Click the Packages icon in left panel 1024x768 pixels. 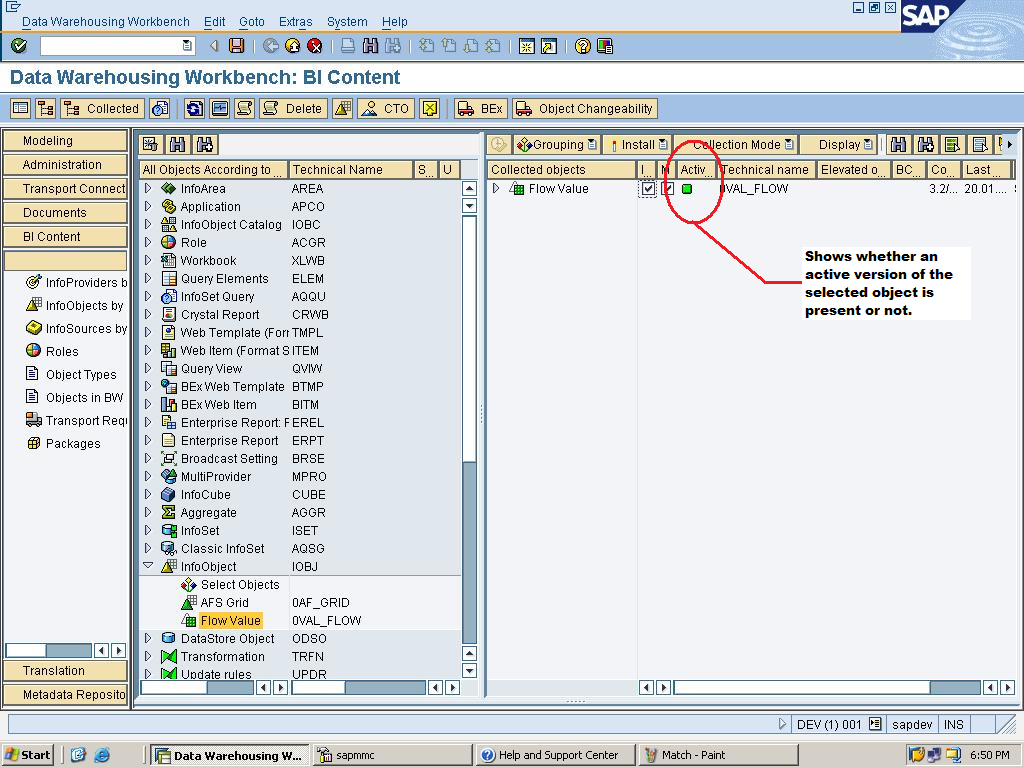tap(33, 443)
